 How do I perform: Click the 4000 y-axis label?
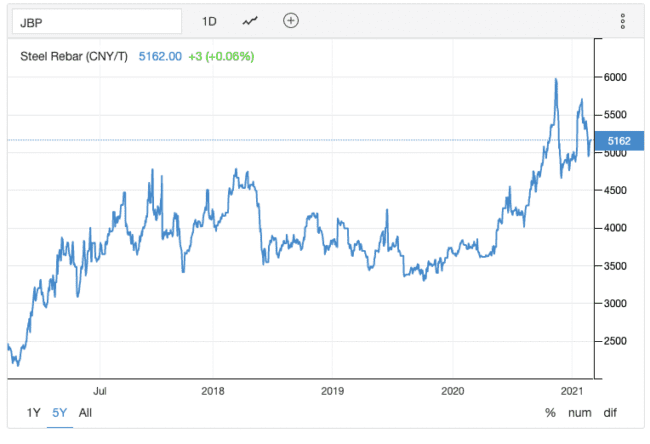click(x=615, y=228)
